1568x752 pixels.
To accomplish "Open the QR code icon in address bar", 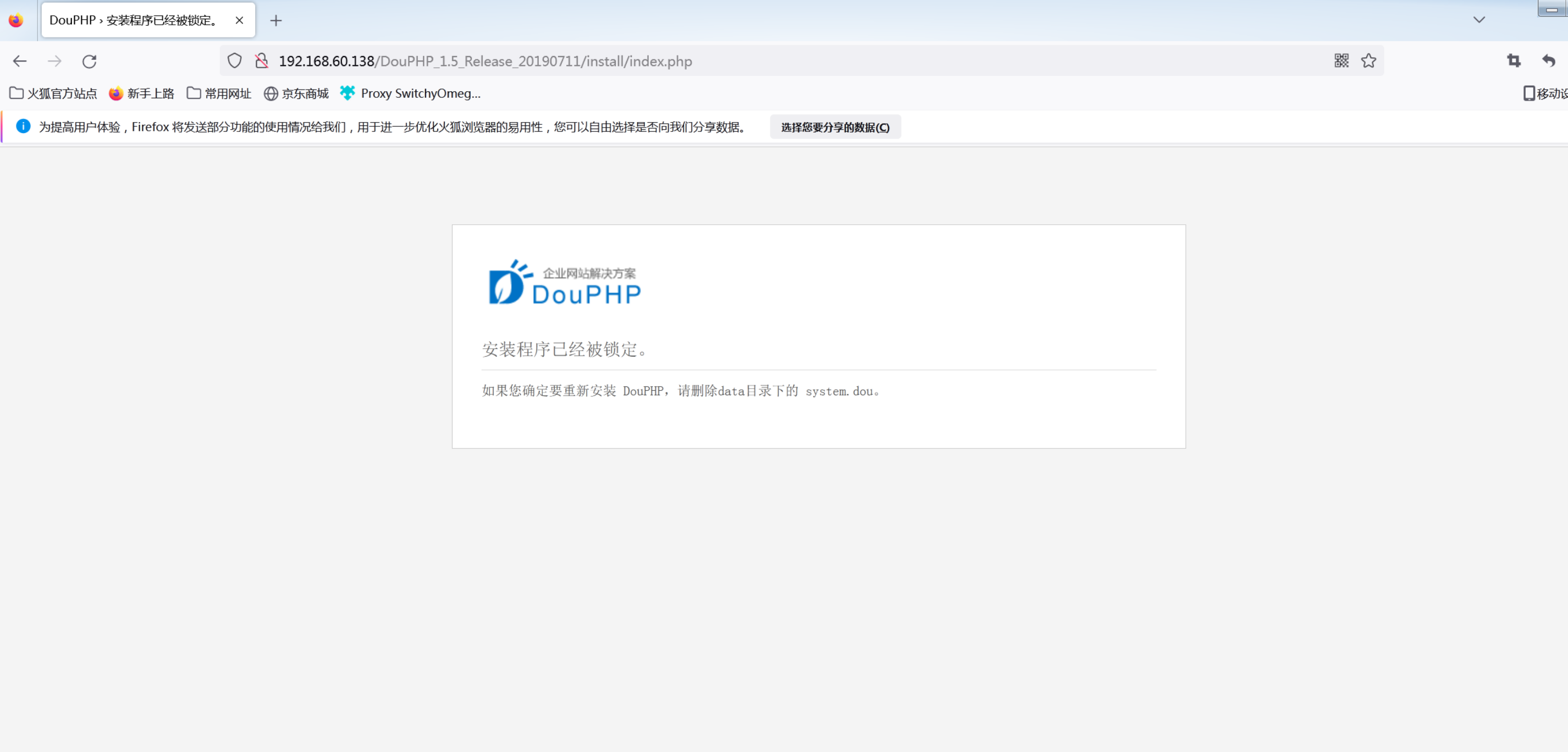I will click(x=1341, y=60).
